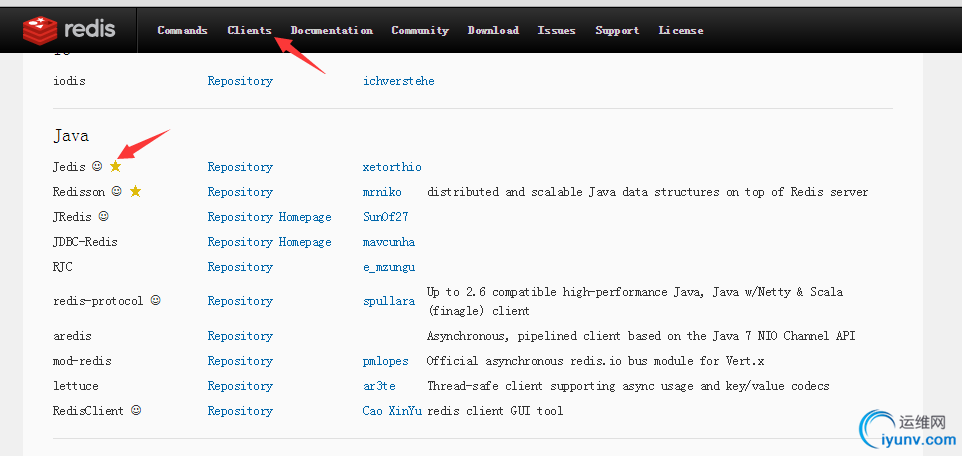Open the iodis Repository link
The height and width of the screenshot is (456, 962).
(x=240, y=81)
